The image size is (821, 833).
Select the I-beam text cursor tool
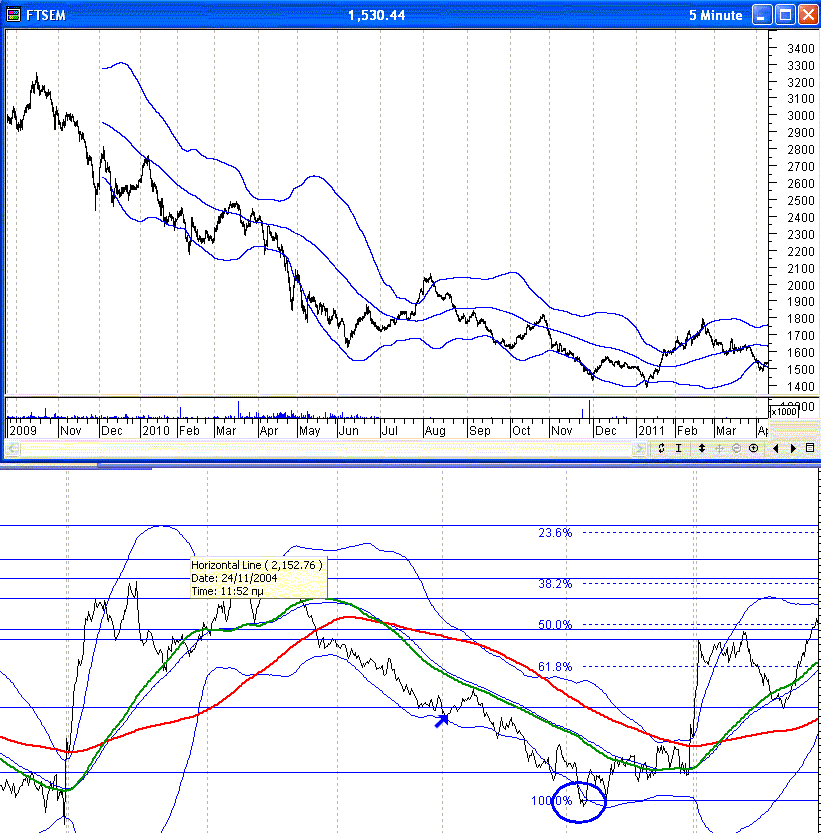pyautogui.click(x=679, y=449)
